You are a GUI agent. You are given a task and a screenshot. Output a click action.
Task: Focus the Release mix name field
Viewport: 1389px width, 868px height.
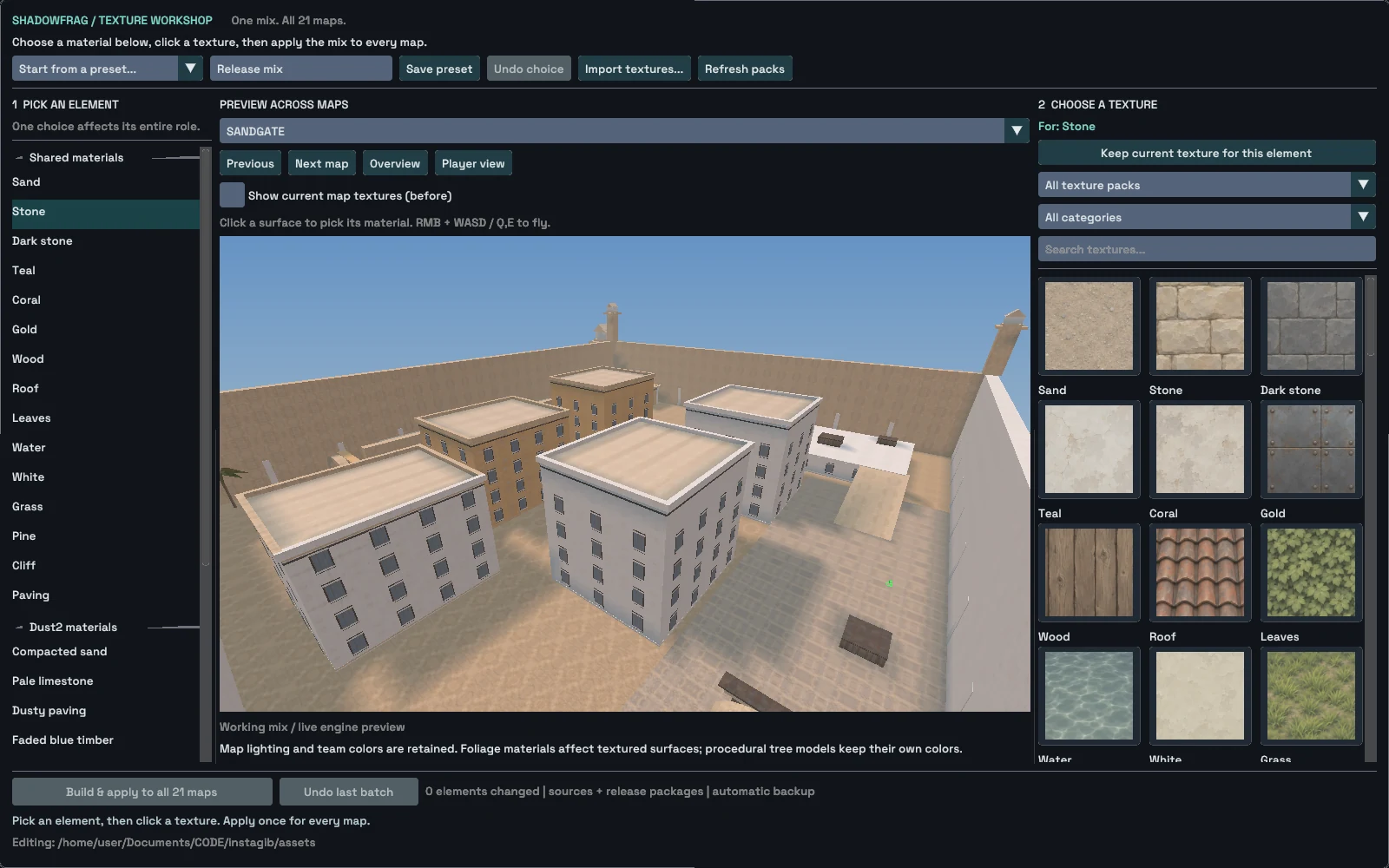(x=301, y=69)
